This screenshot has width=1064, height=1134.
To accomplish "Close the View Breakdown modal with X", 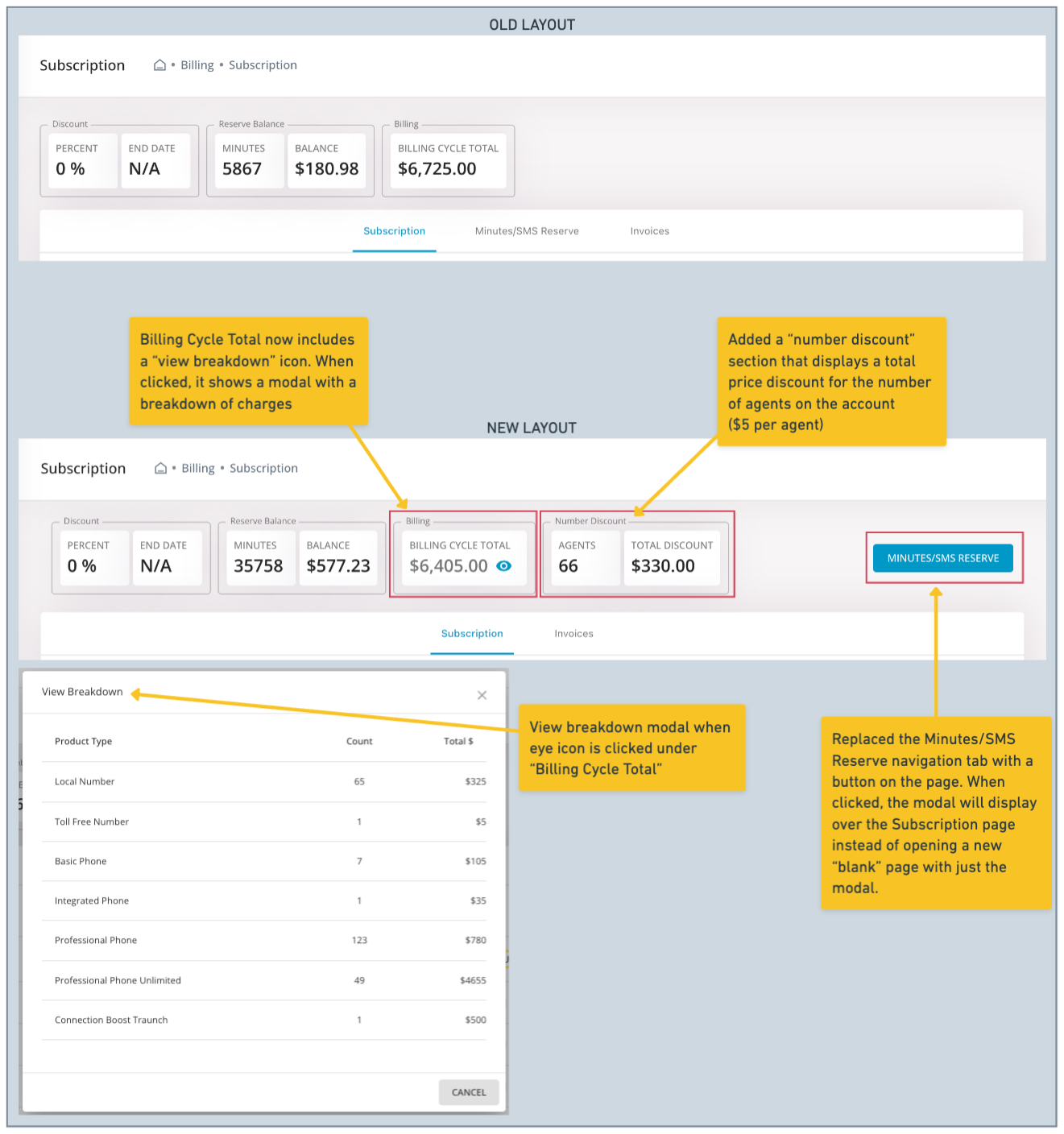I will tap(482, 695).
